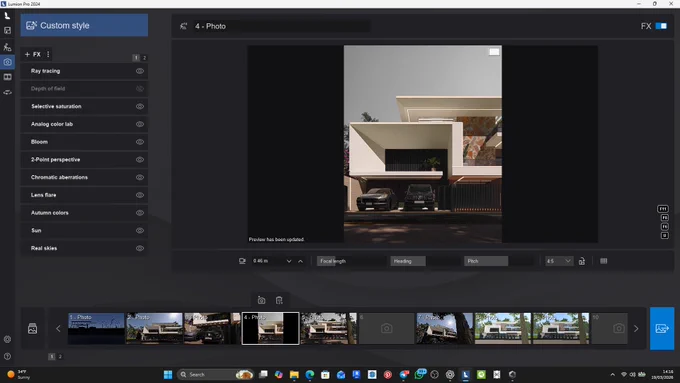Hide the Bloom effect
This screenshot has height=383, width=680.
(140, 142)
